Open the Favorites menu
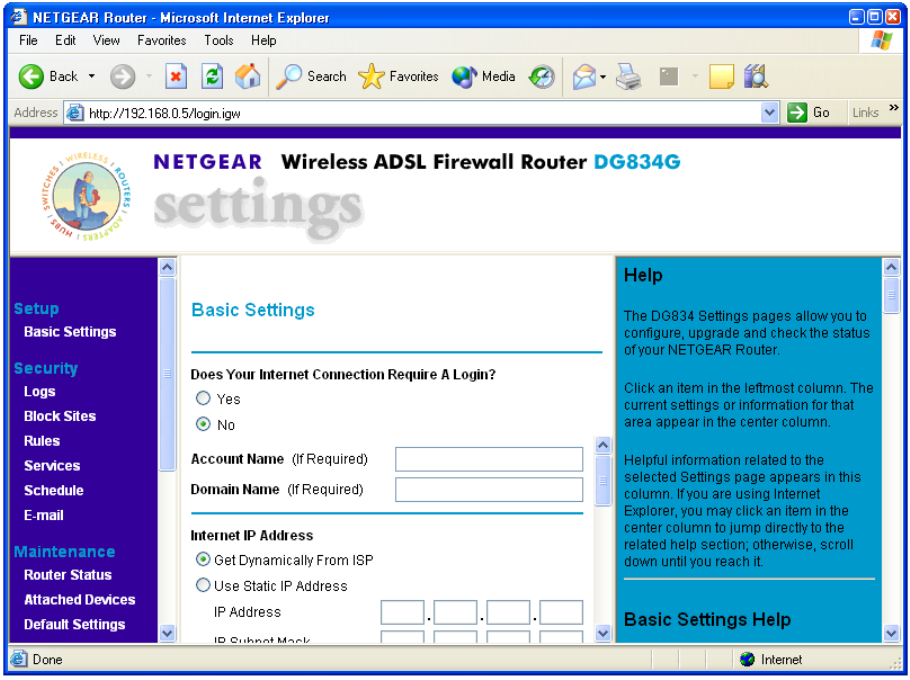910x680 pixels. (161, 40)
